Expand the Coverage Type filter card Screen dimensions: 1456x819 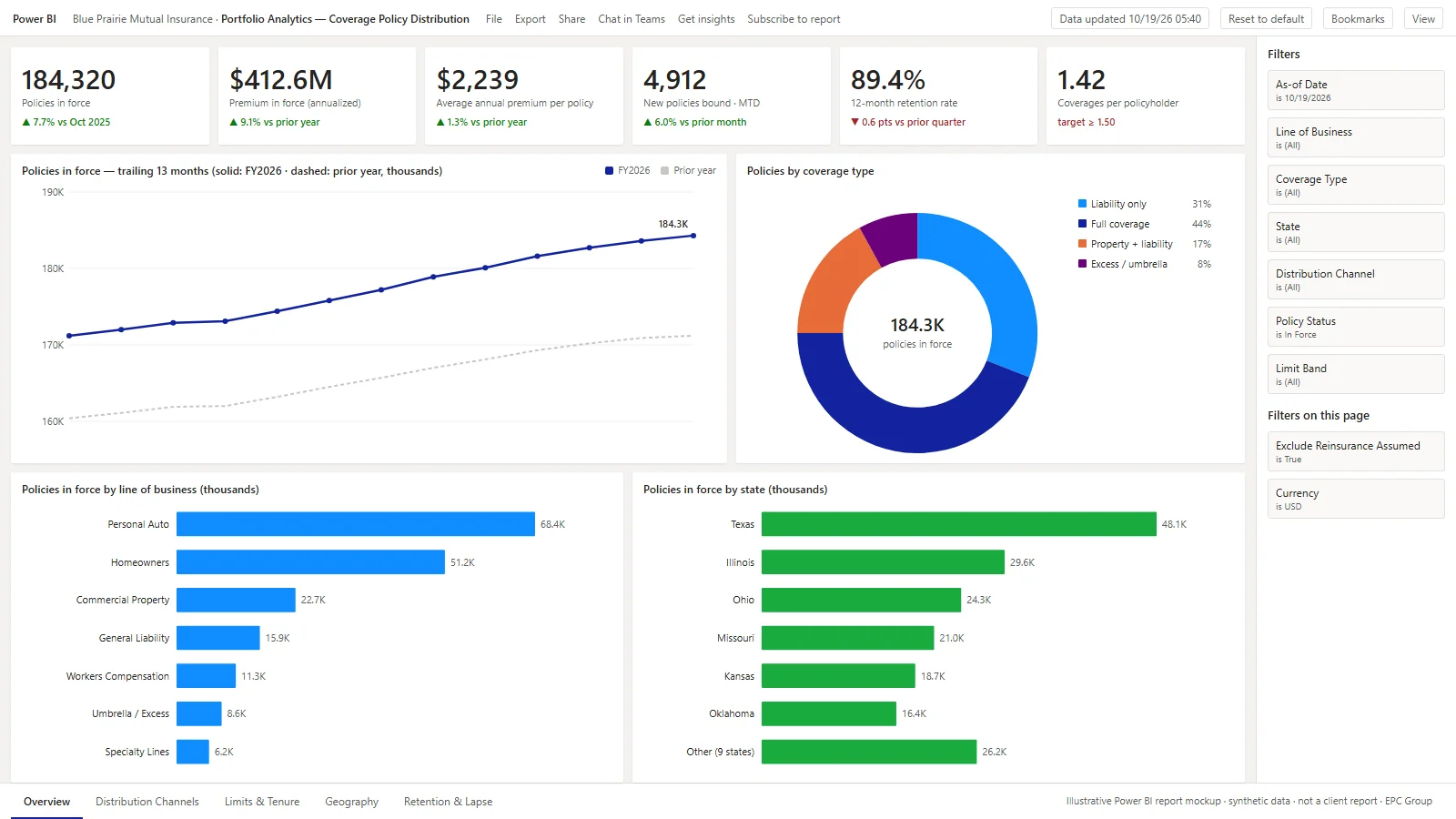pyautogui.click(x=1356, y=185)
